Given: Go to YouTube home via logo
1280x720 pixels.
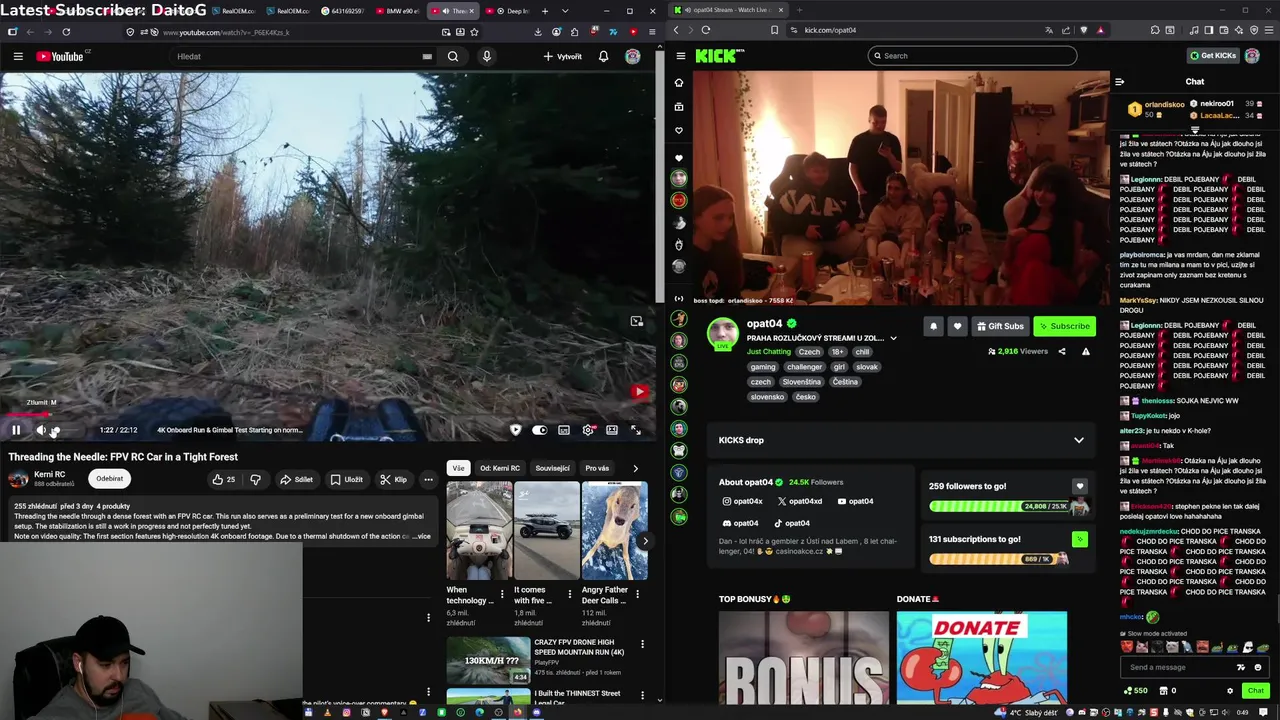Looking at the screenshot, I should point(62,56).
